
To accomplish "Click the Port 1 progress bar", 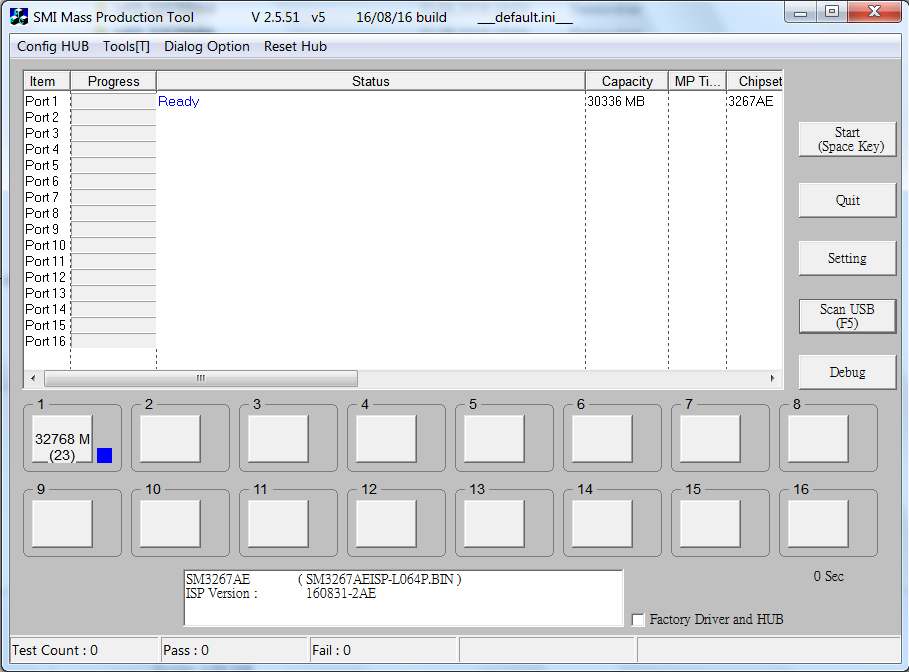I will [114, 101].
